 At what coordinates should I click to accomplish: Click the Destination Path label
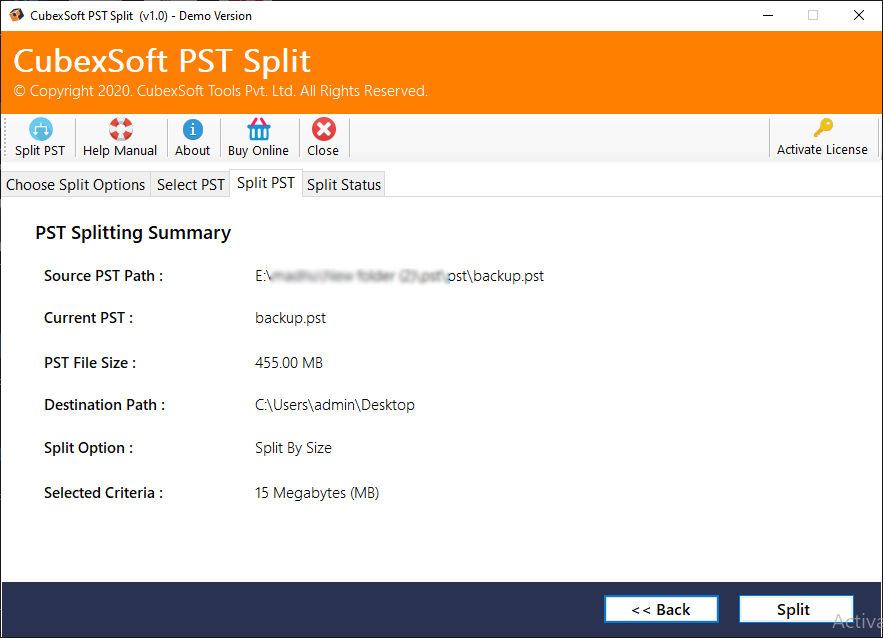105,405
